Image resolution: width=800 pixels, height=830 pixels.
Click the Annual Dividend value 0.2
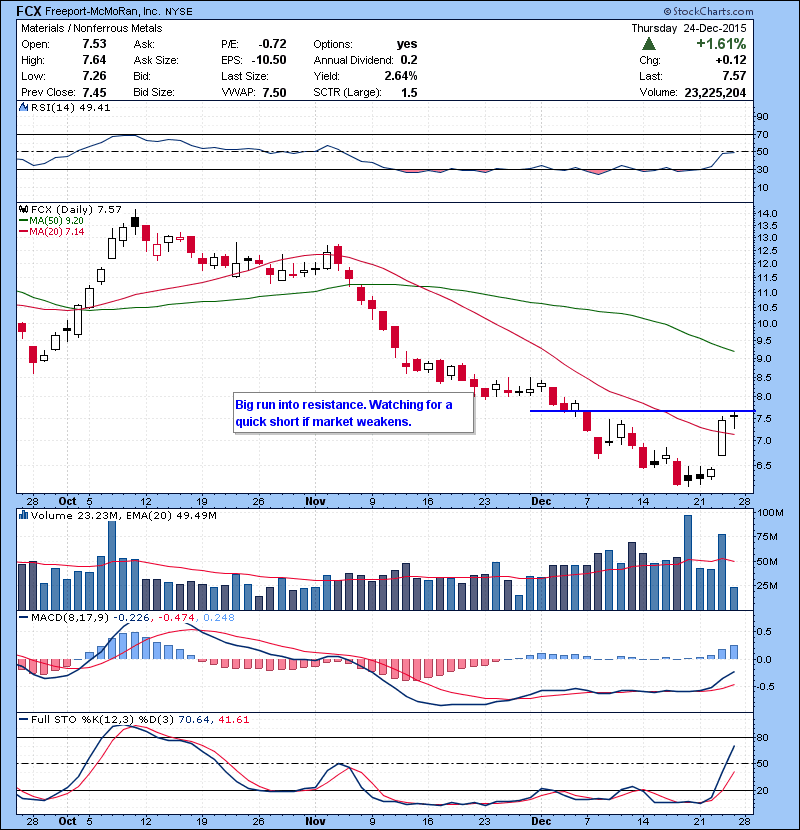[x=409, y=60]
